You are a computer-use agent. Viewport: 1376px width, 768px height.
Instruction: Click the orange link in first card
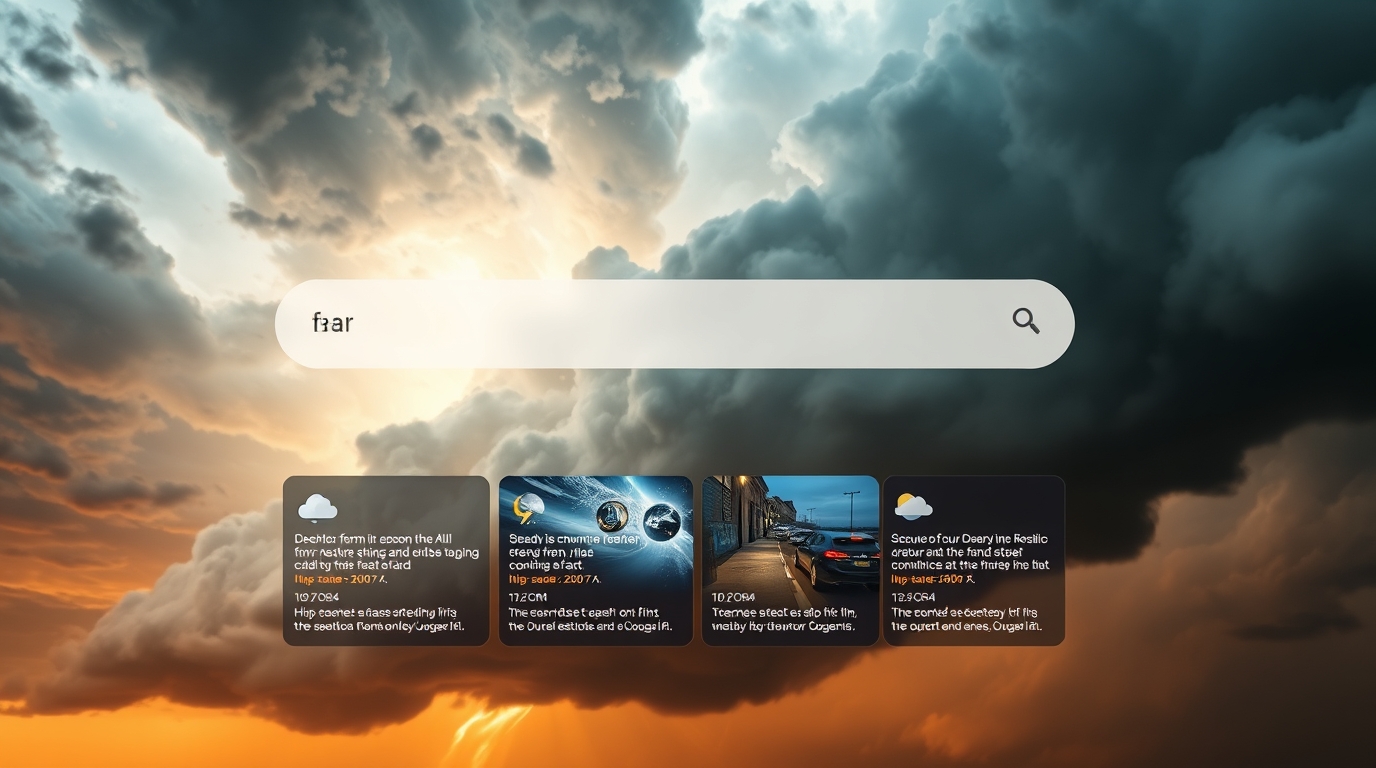click(340, 579)
